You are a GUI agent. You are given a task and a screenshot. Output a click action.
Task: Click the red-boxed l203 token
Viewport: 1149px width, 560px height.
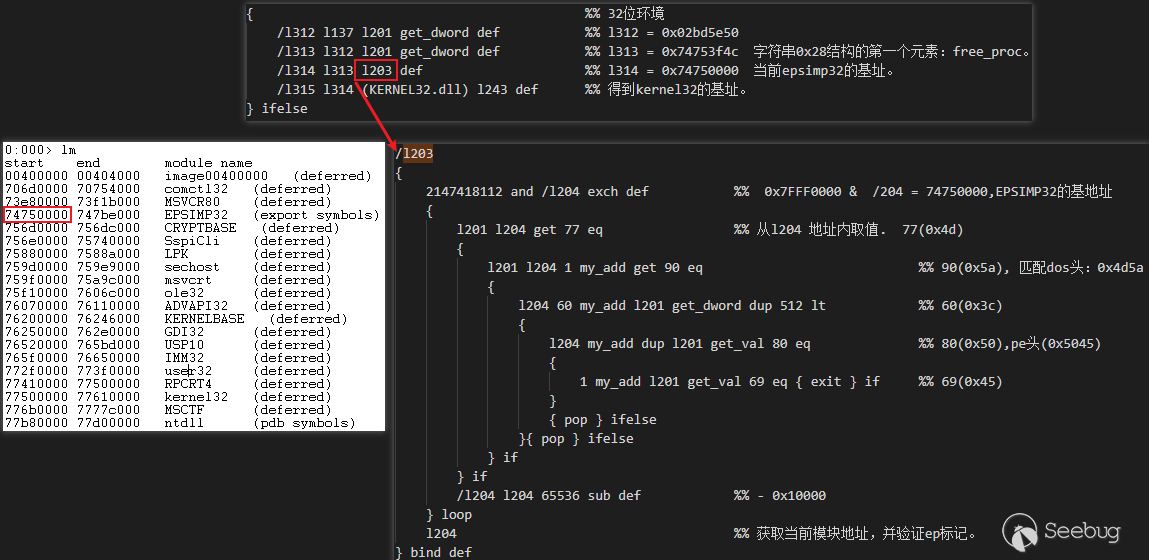(x=377, y=70)
